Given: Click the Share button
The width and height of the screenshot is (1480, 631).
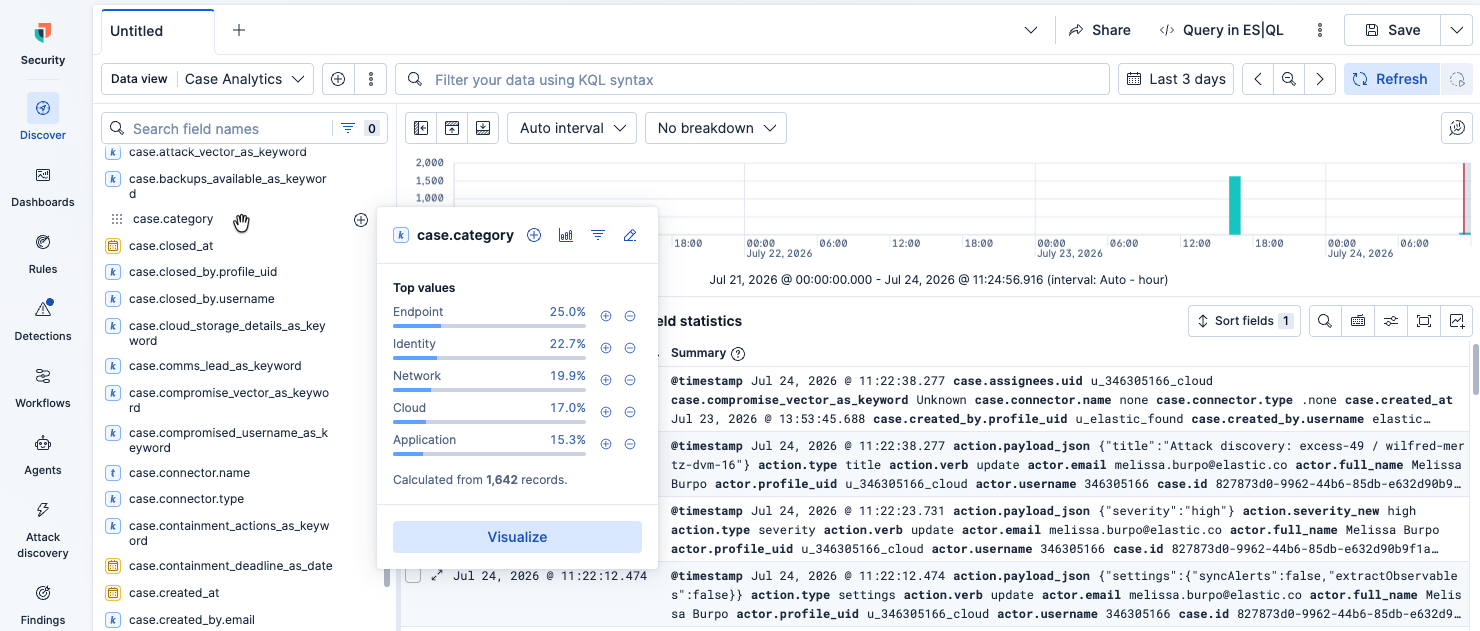Looking at the screenshot, I should [x=1100, y=30].
